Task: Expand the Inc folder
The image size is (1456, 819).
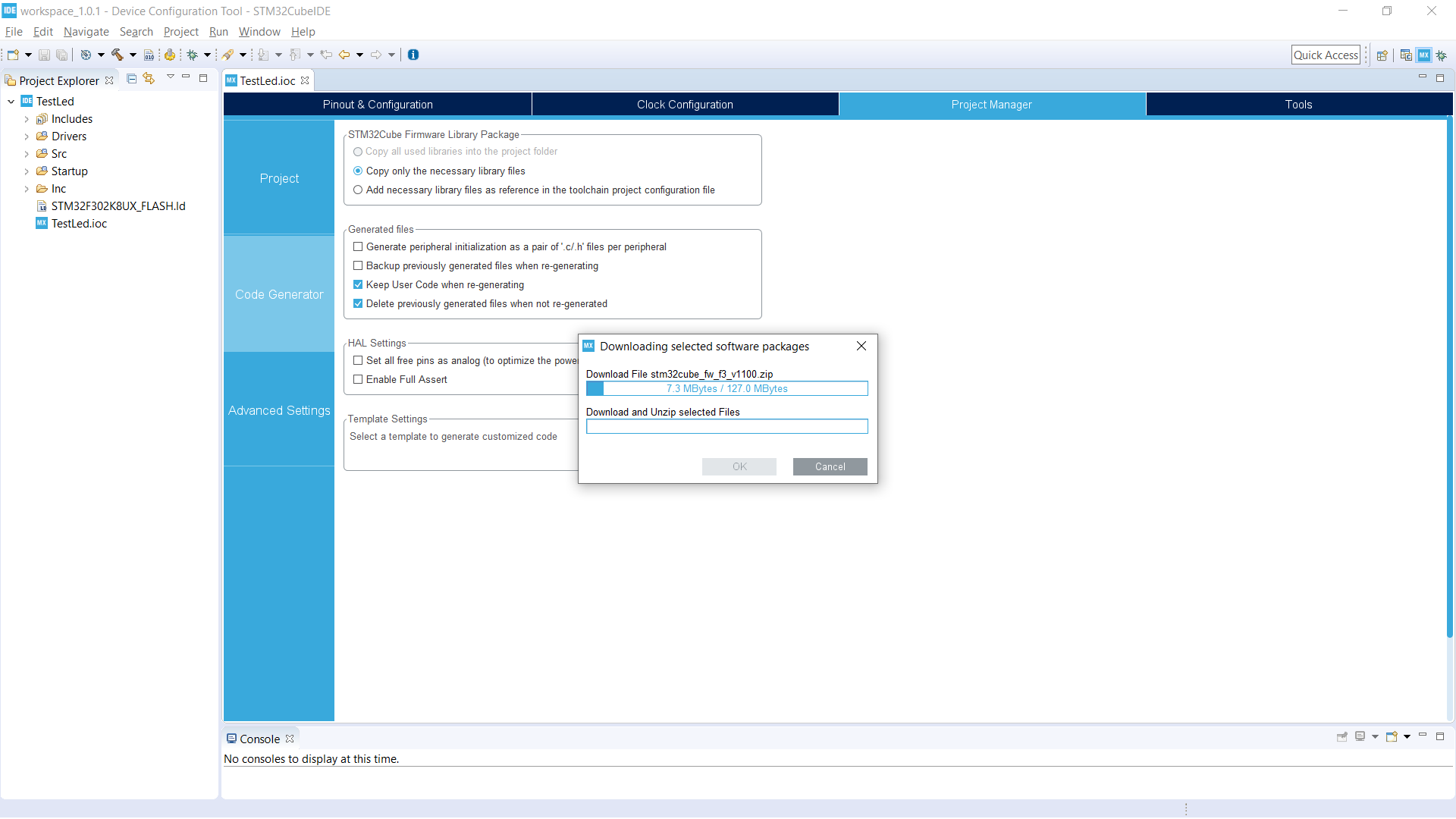Action: 27,189
